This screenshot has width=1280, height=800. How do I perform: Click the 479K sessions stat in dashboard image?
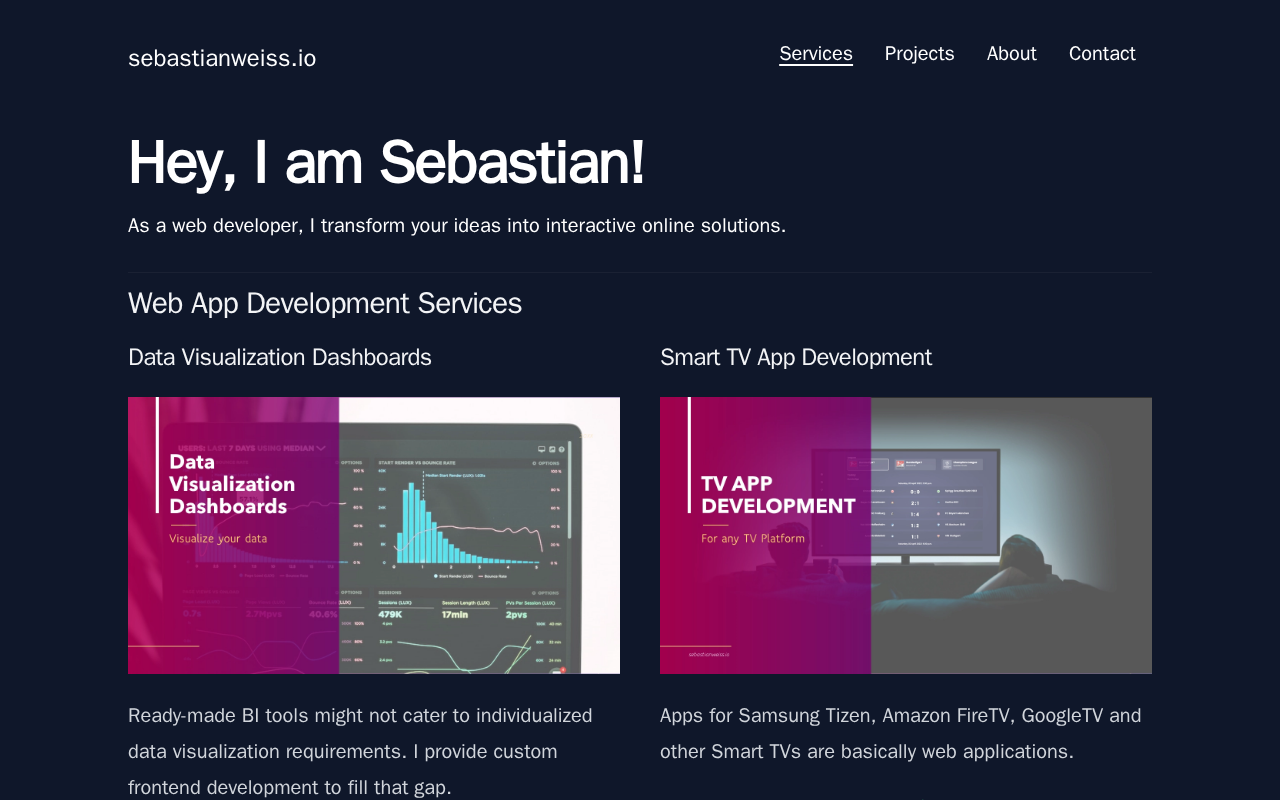390,614
